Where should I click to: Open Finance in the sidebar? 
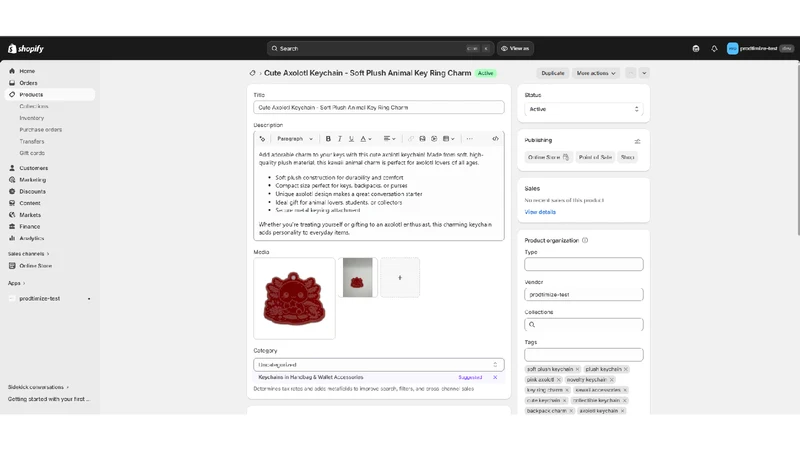click(x=30, y=227)
